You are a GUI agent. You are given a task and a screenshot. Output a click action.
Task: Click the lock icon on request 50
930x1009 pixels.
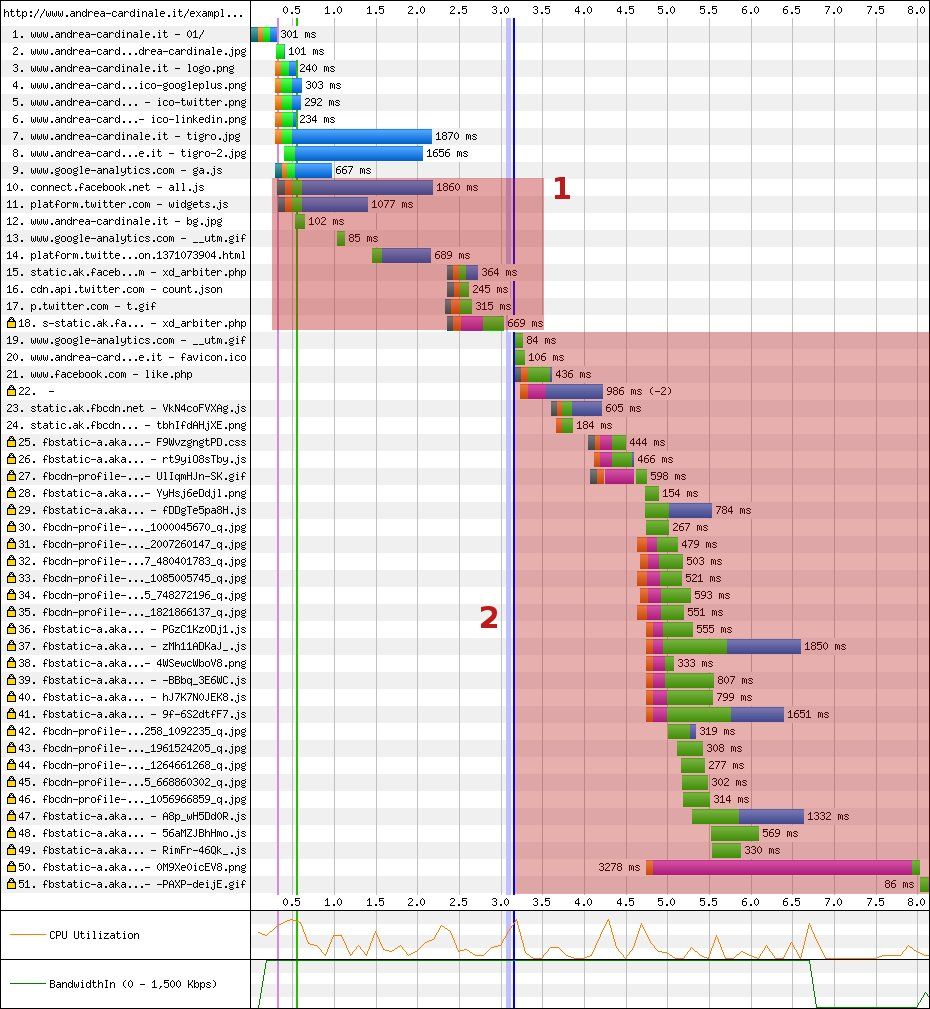(x=11, y=867)
